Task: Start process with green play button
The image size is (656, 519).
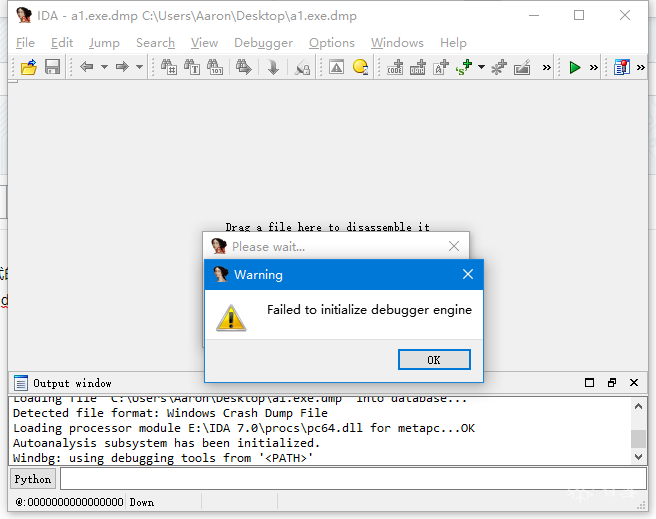Action: (575, 67)
